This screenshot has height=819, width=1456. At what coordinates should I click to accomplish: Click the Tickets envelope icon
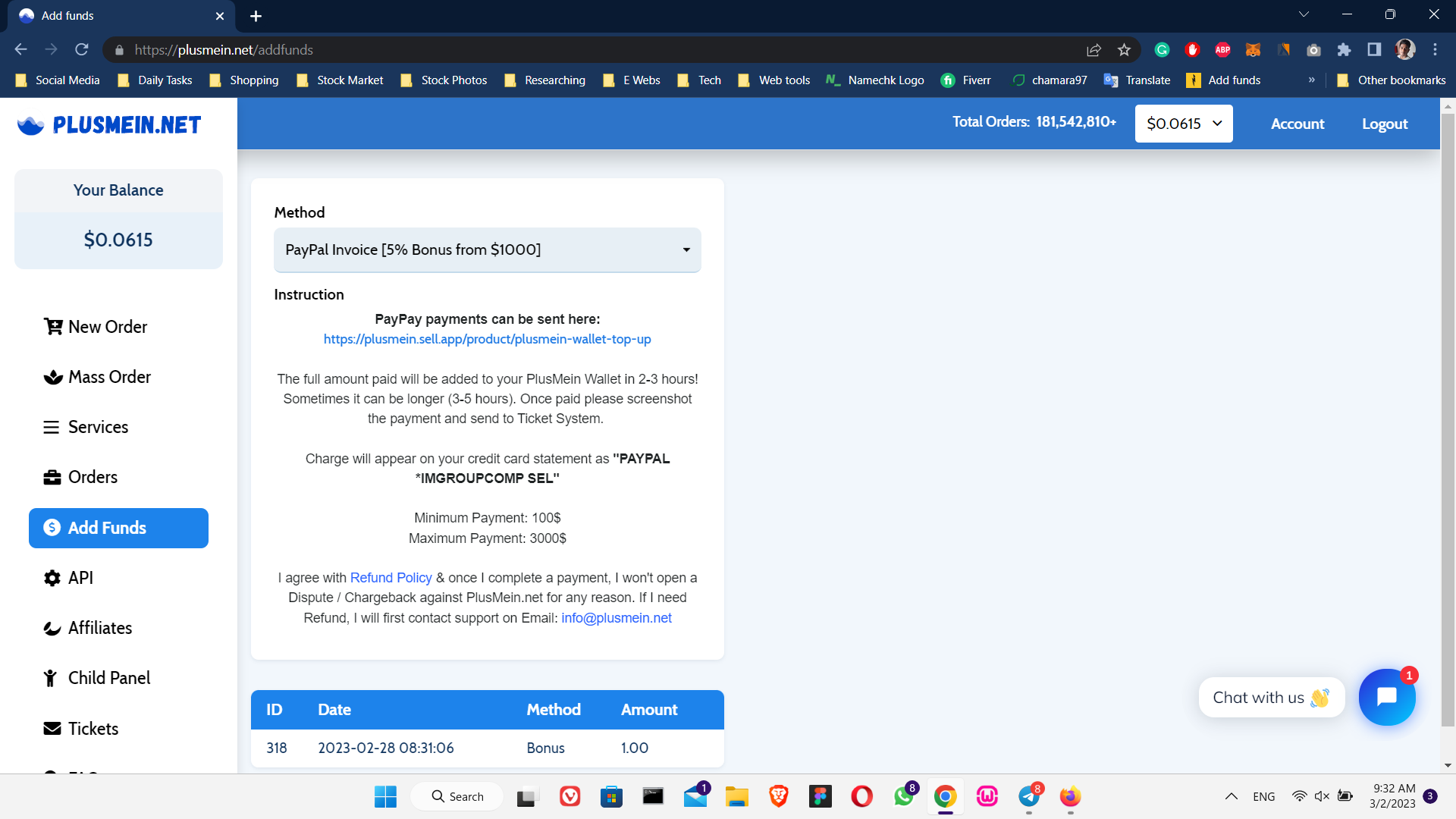(x=52, y=729)
